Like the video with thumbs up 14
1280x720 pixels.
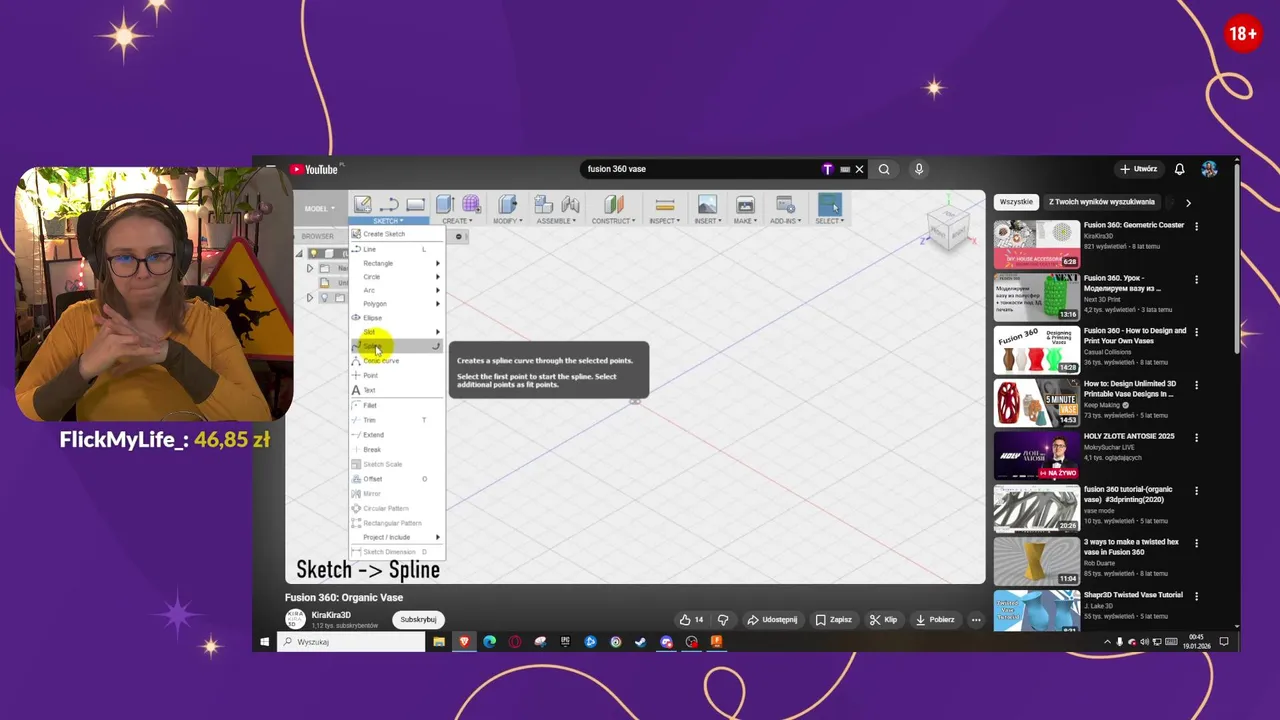(692, 620)
